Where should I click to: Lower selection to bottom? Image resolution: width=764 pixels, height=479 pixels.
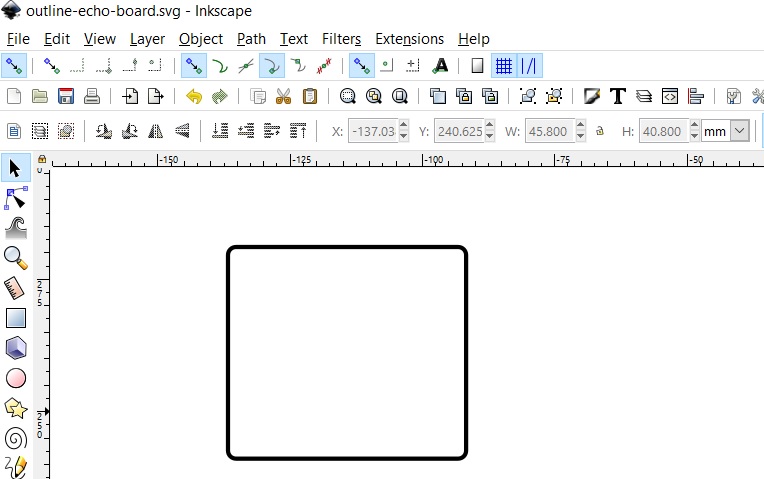pyautogui.click(x=220, y=131)
